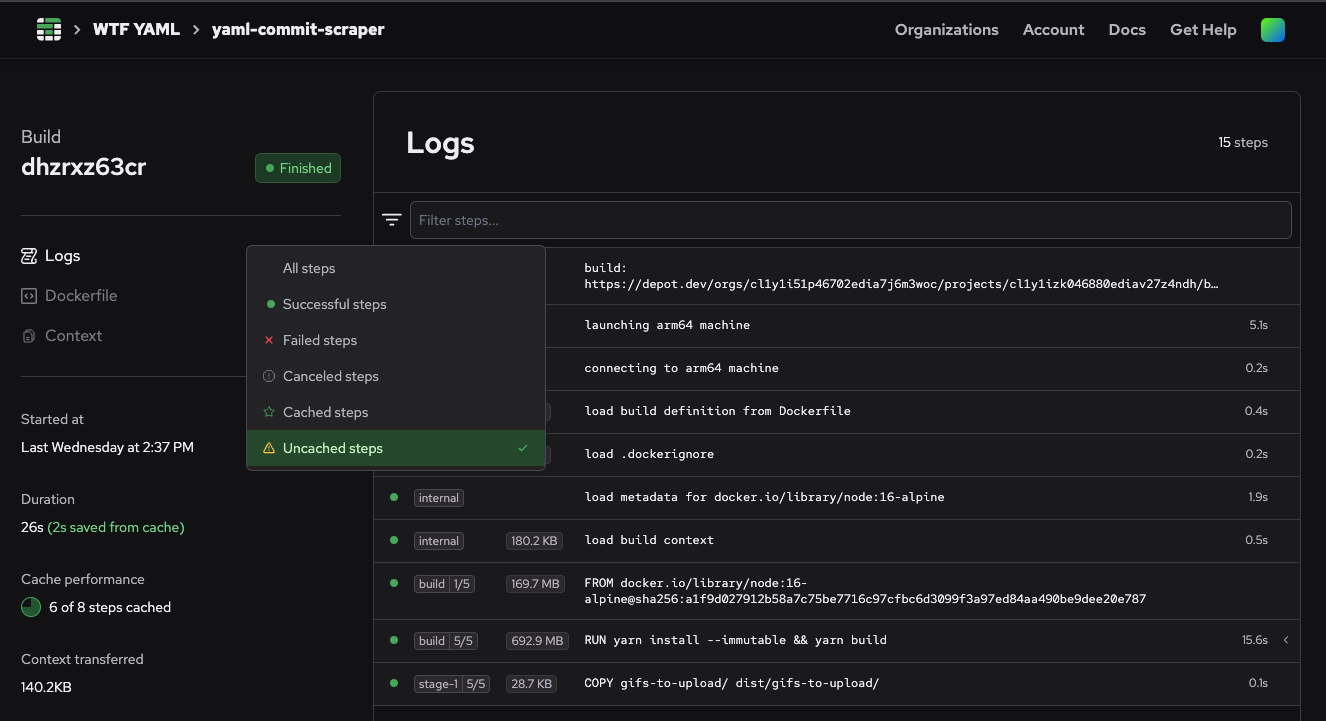Click the Logs sidebar icon

[29, 256]
